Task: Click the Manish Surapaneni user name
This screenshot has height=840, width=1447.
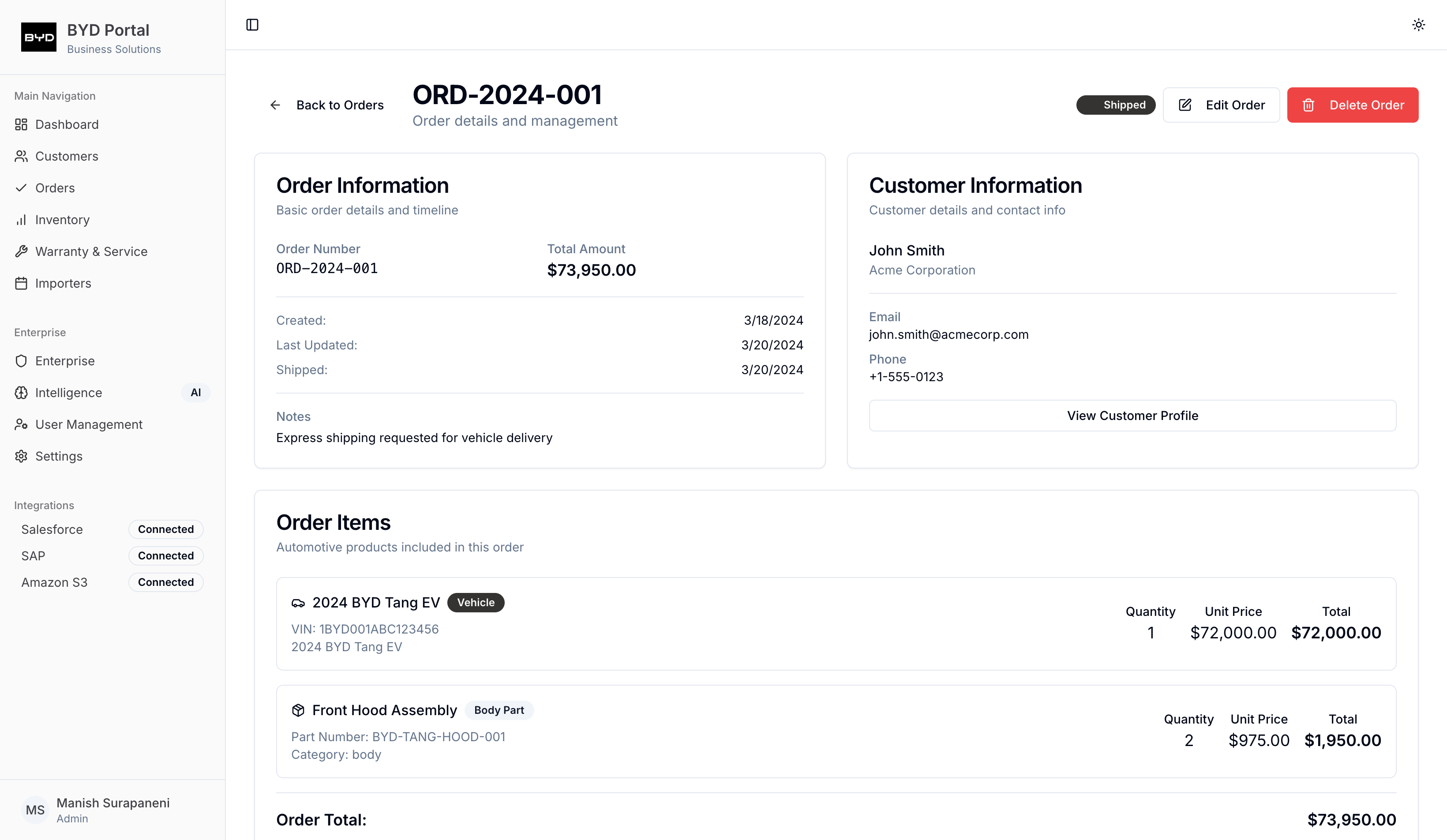Action: [x=113, y=802]
